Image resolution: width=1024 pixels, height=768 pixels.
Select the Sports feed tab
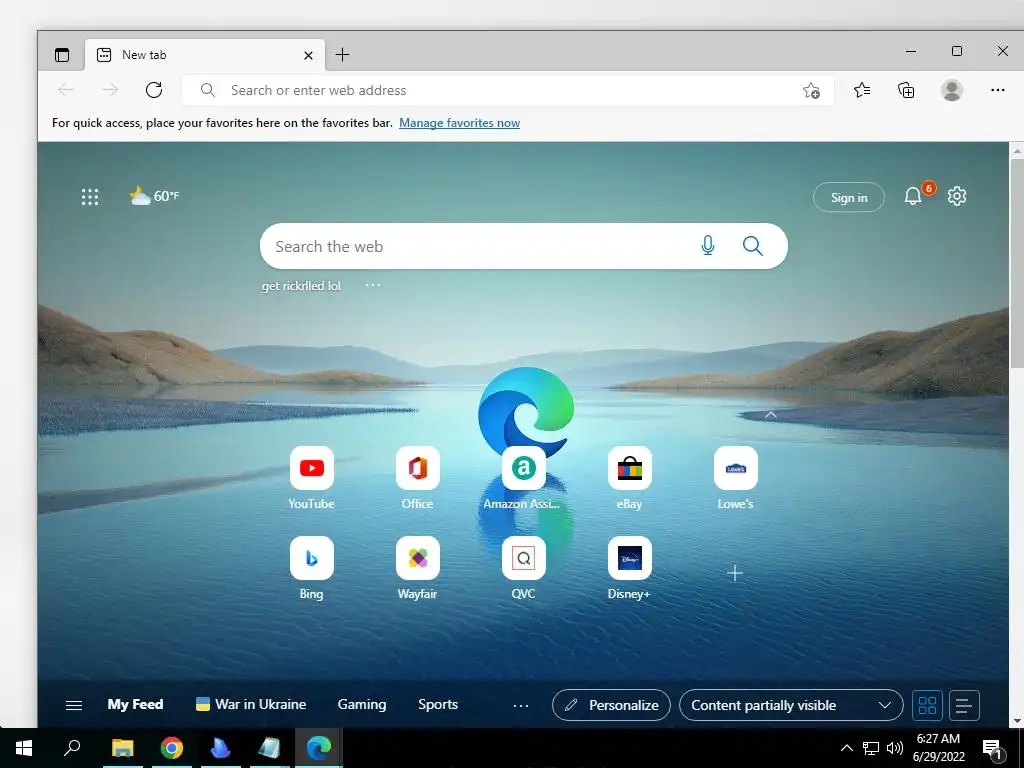[x=438, y=704]
